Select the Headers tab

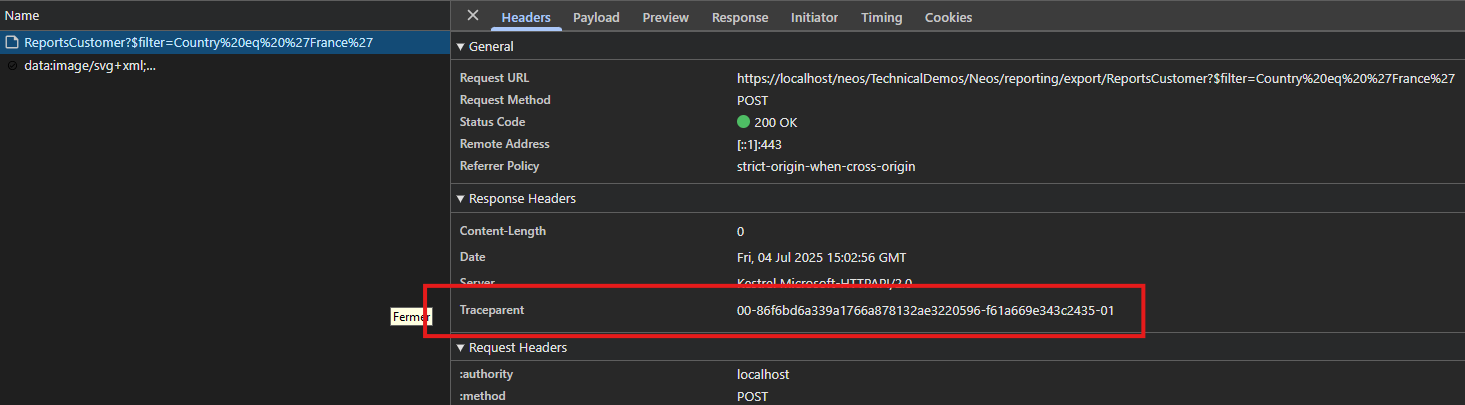526,17
